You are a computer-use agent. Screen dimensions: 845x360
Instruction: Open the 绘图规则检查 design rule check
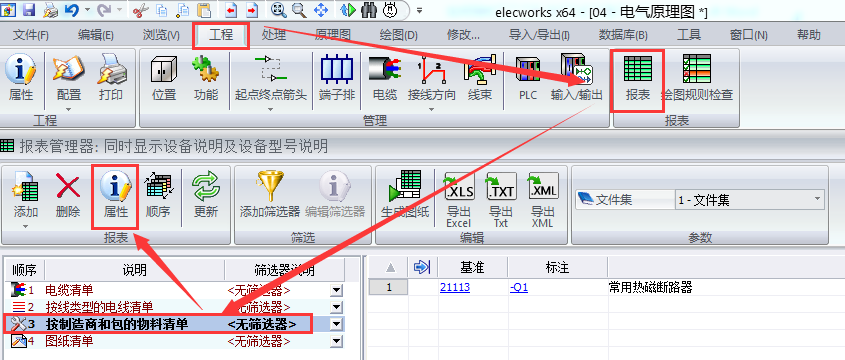click(697, 79)
